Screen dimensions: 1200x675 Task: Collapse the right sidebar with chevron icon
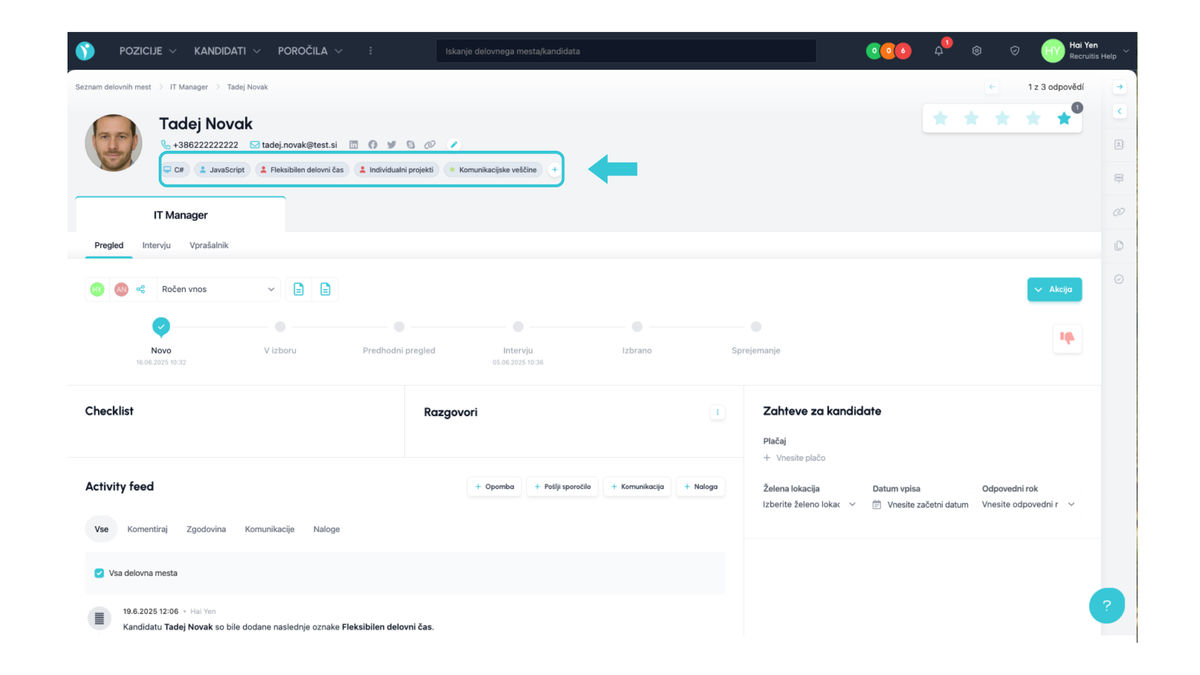coord(1119,111)
